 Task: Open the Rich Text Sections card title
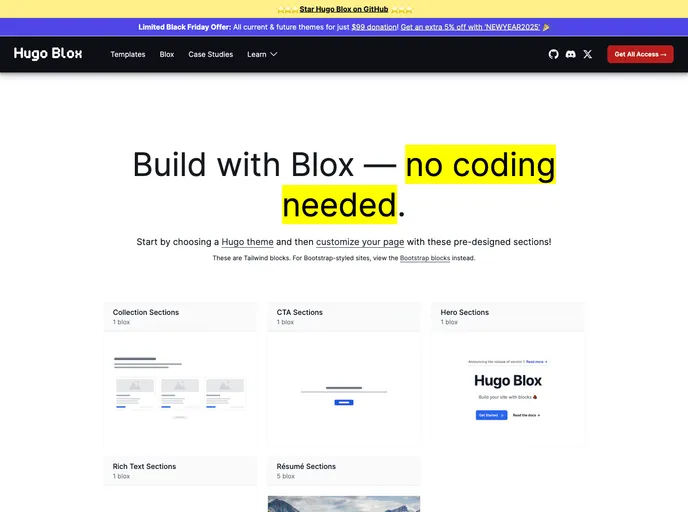144,466
